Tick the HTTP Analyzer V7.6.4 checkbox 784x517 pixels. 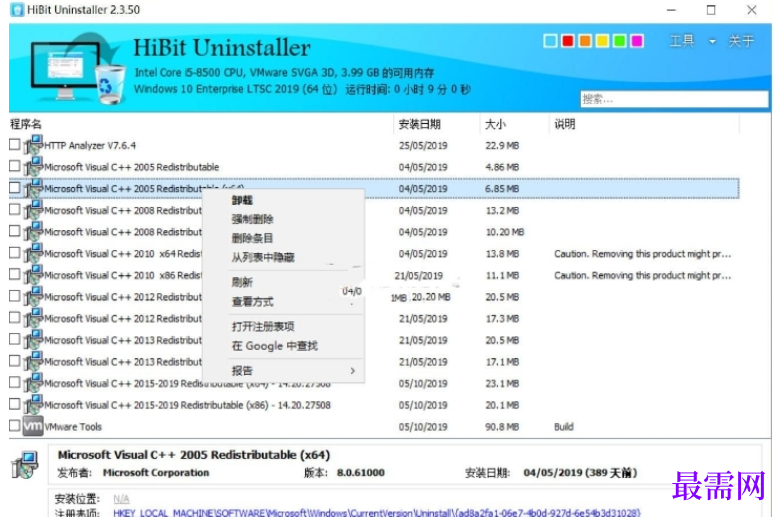coord(14,144)
